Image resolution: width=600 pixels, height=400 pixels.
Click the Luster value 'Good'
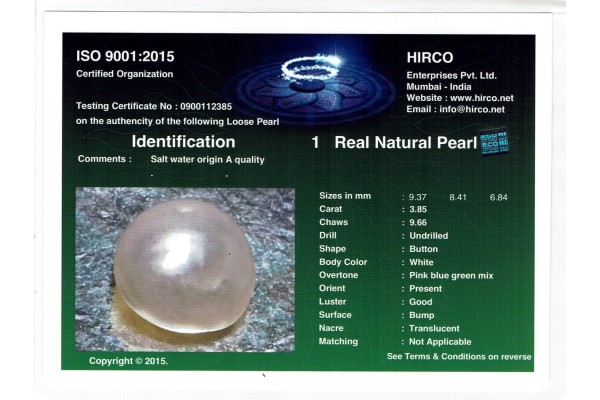click(x=421, y=302)
